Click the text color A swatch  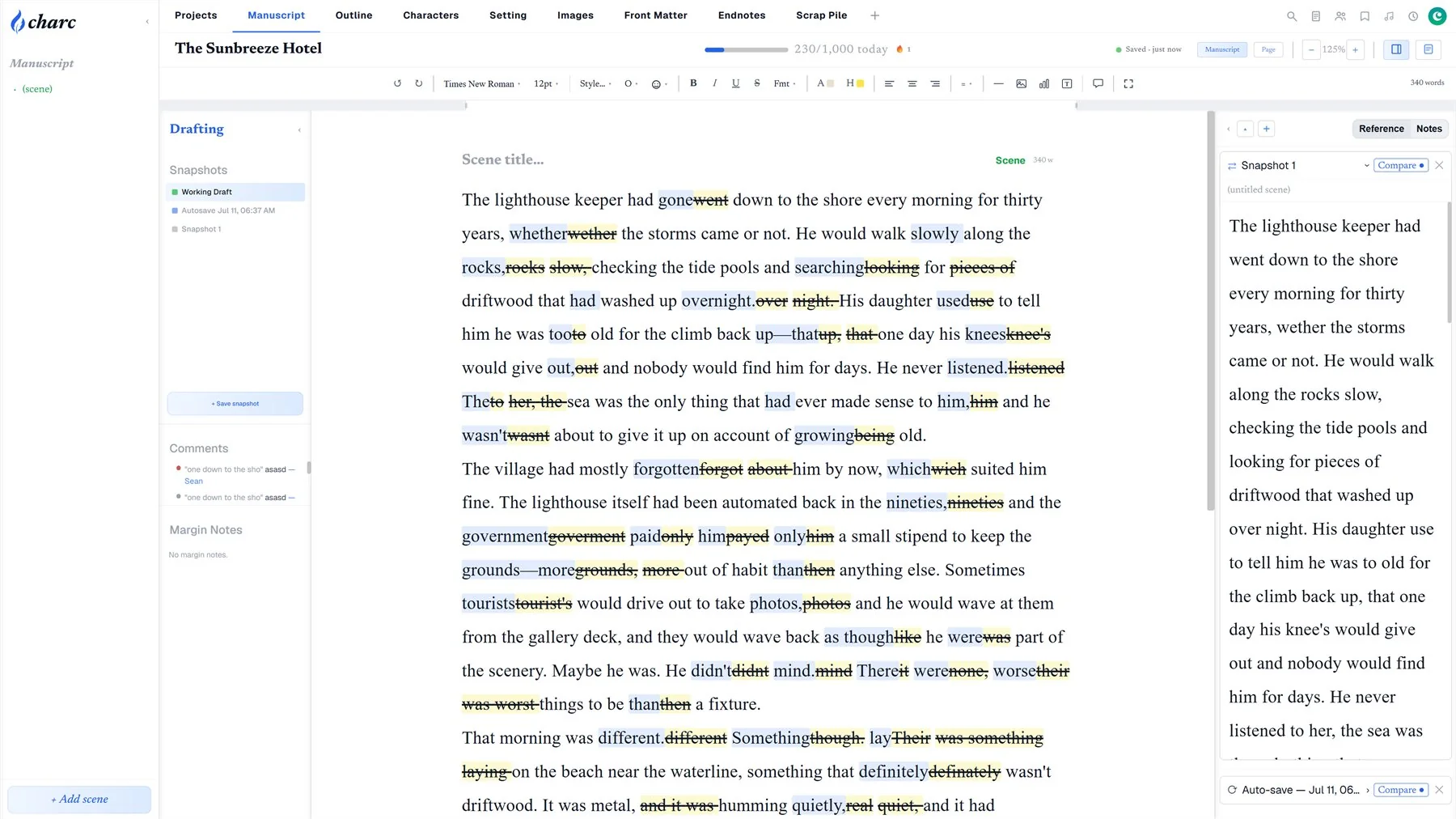coord(825,83)
